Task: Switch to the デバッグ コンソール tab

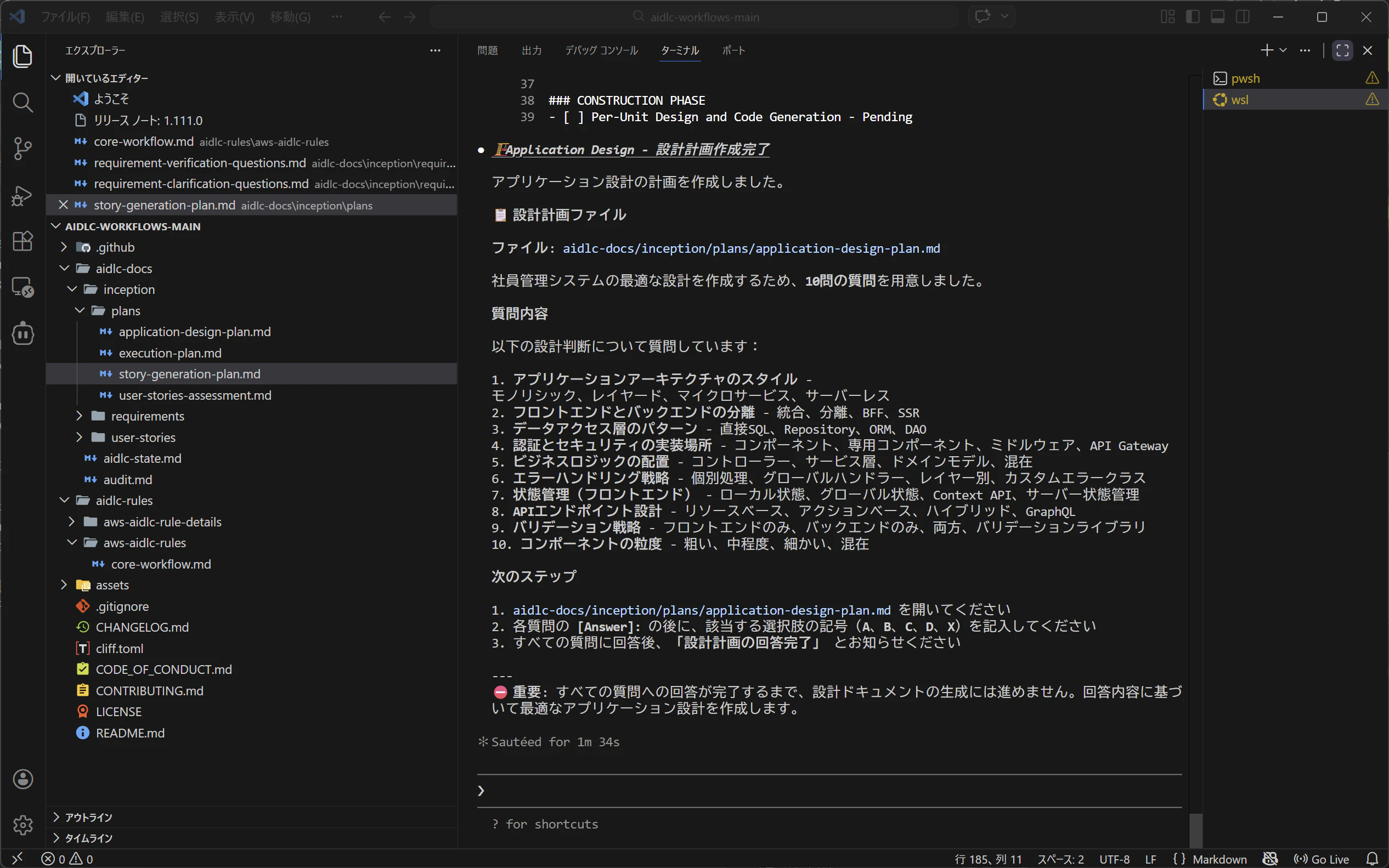Action: [x=601, y=50]
